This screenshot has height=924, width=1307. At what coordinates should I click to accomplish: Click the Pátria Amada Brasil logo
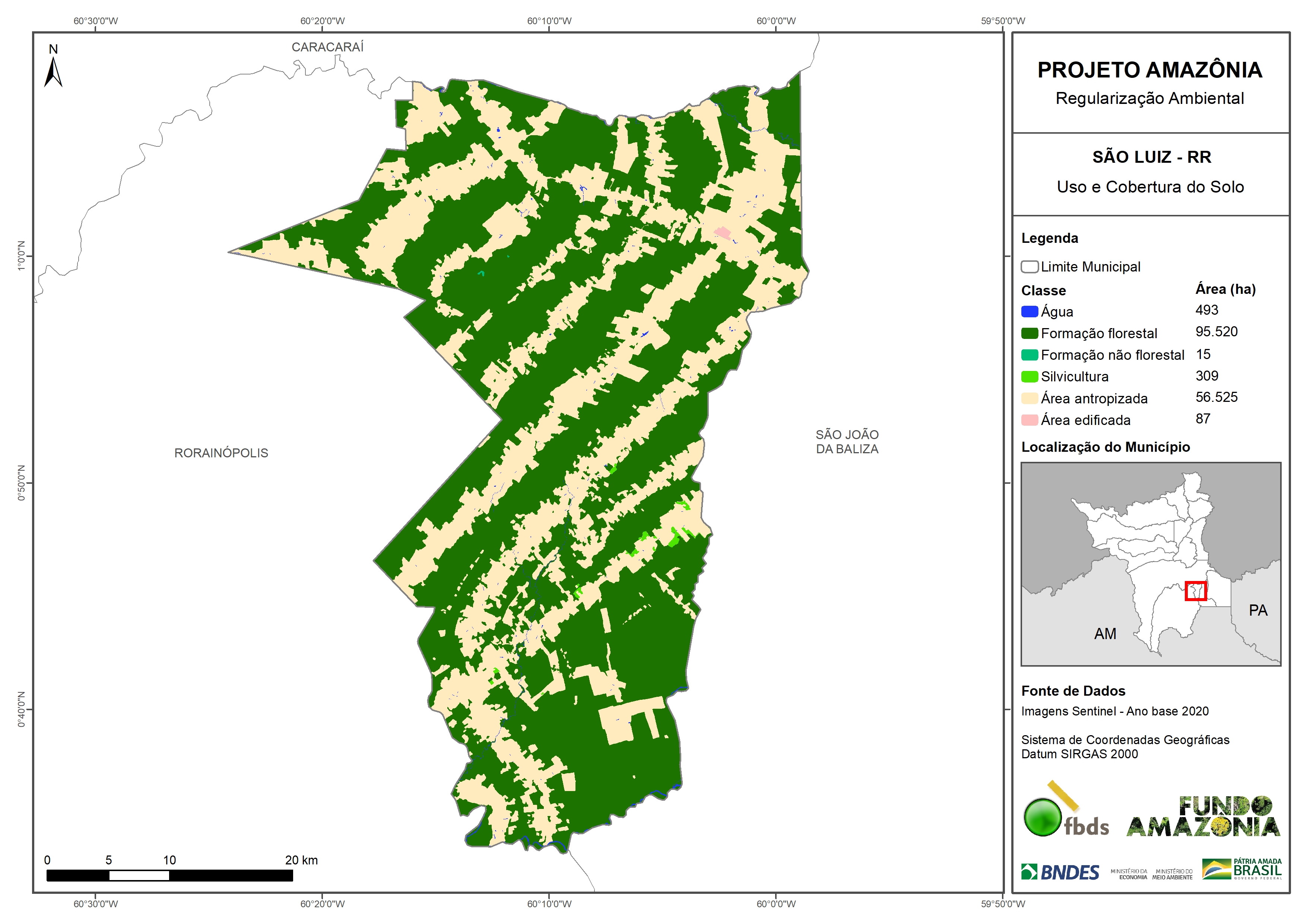1242,869
